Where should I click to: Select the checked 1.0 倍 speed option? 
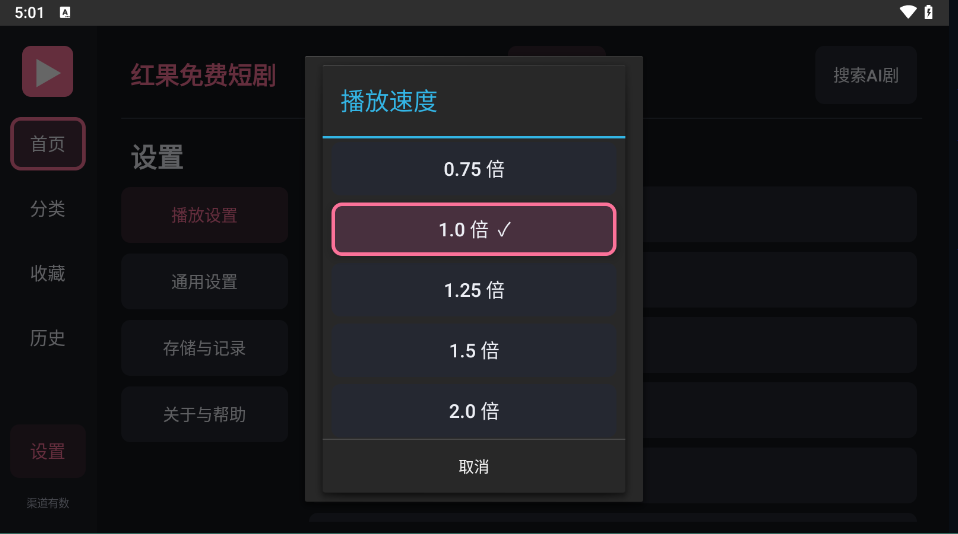click(x=474, y=230)
